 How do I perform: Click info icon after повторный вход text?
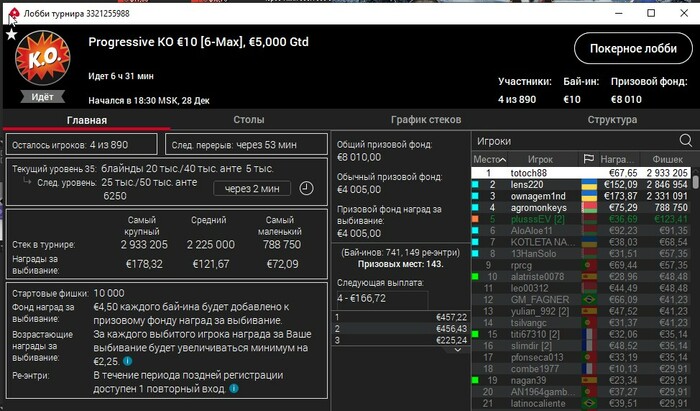pos(233,389)
